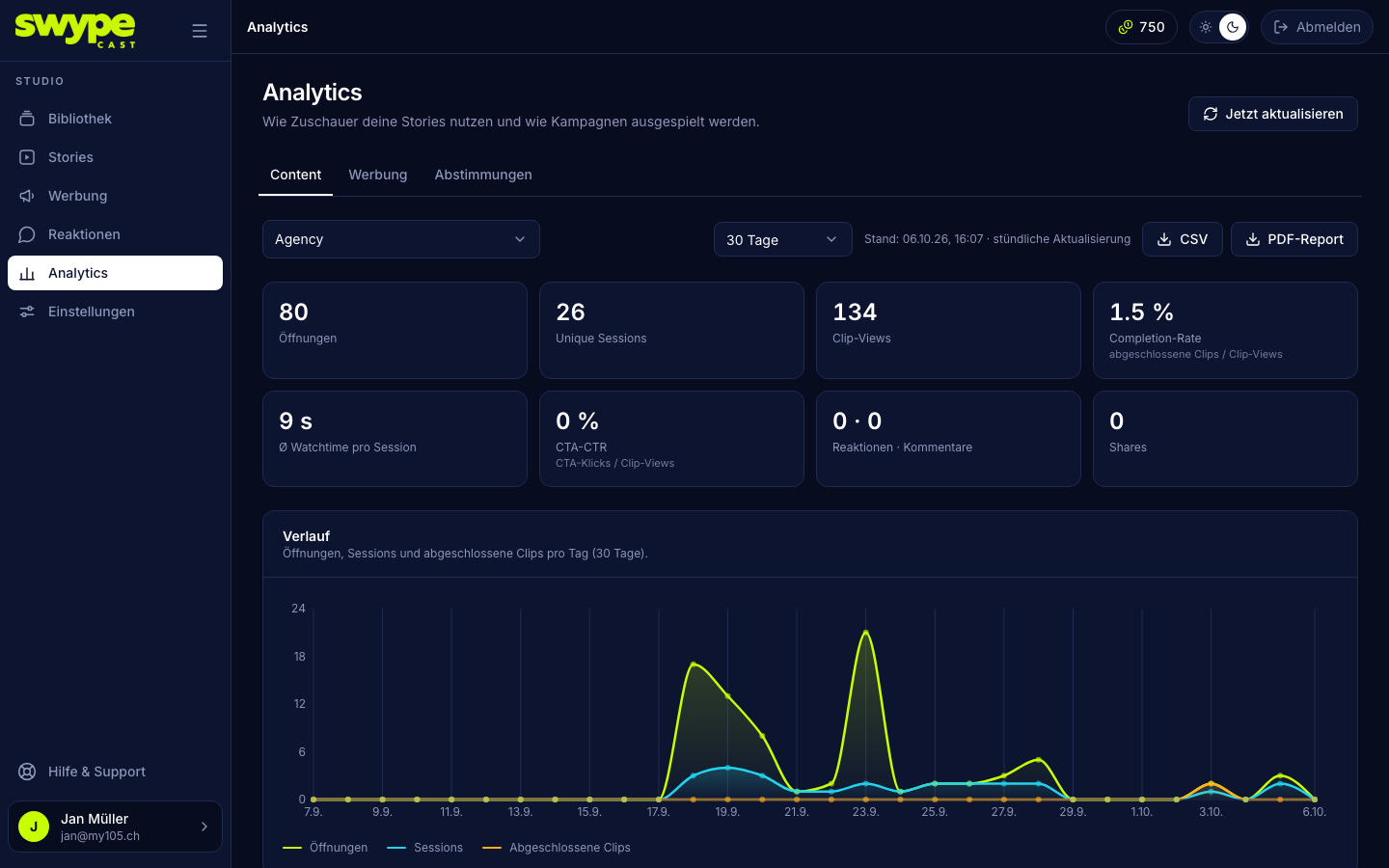The height and width of the screenshot is (868, 1389).
Task: Click the 0 % CTA-CTR card
Action: click(x=671, y=439)
